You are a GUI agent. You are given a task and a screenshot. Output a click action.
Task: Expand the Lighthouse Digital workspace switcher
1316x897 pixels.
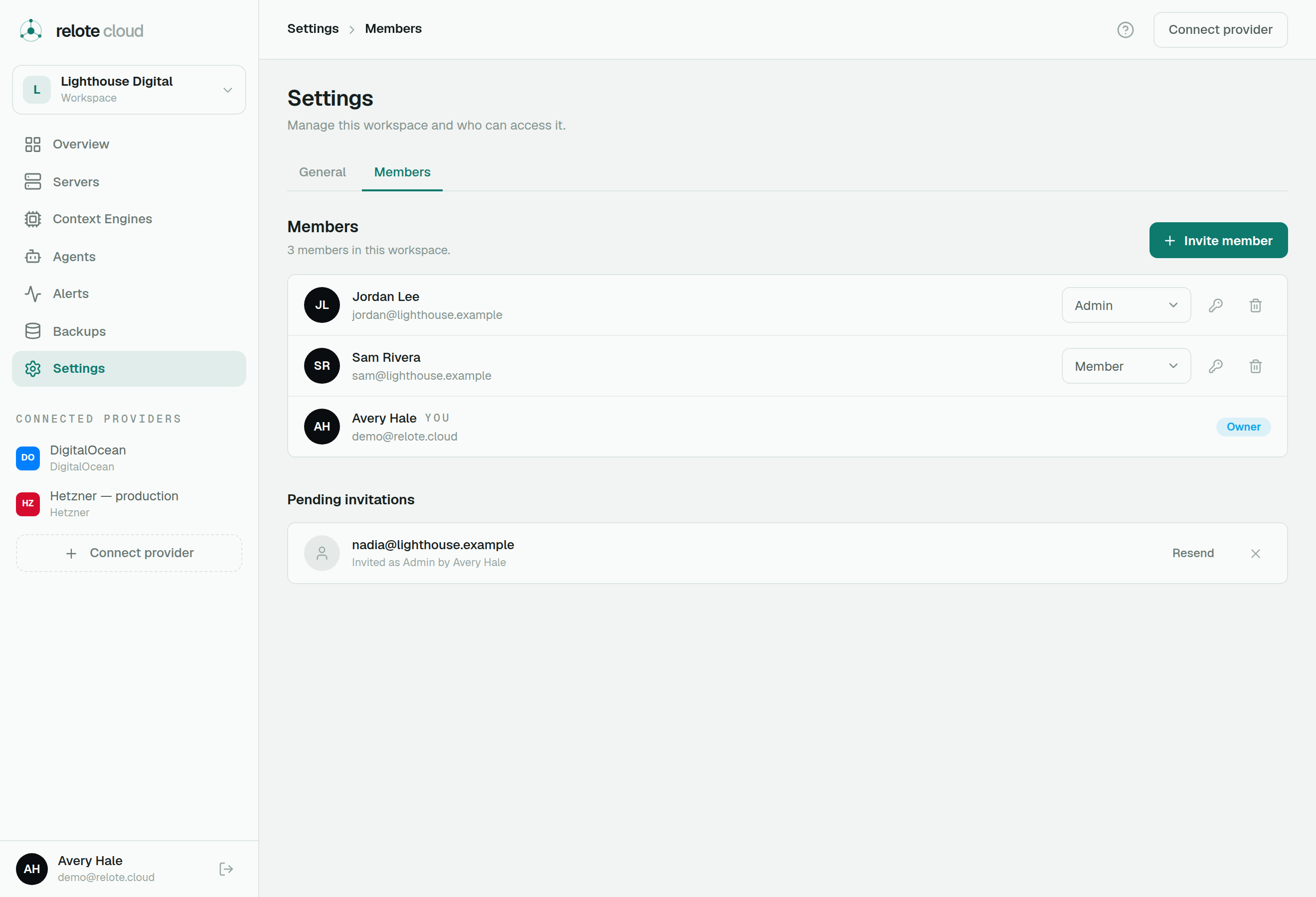point(129,89)
